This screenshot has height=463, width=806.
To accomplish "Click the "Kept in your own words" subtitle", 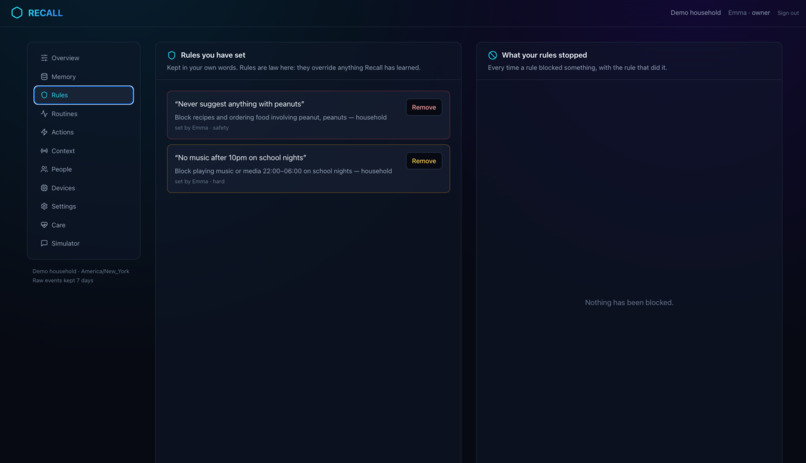I will [294, 67].
